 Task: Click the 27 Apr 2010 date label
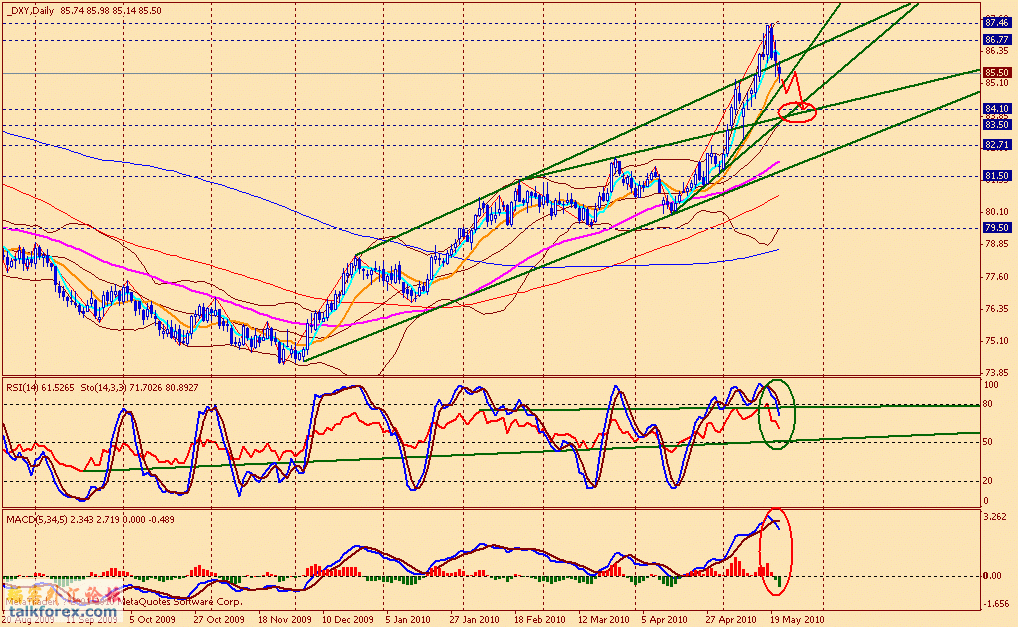click(x=730, y=619)
